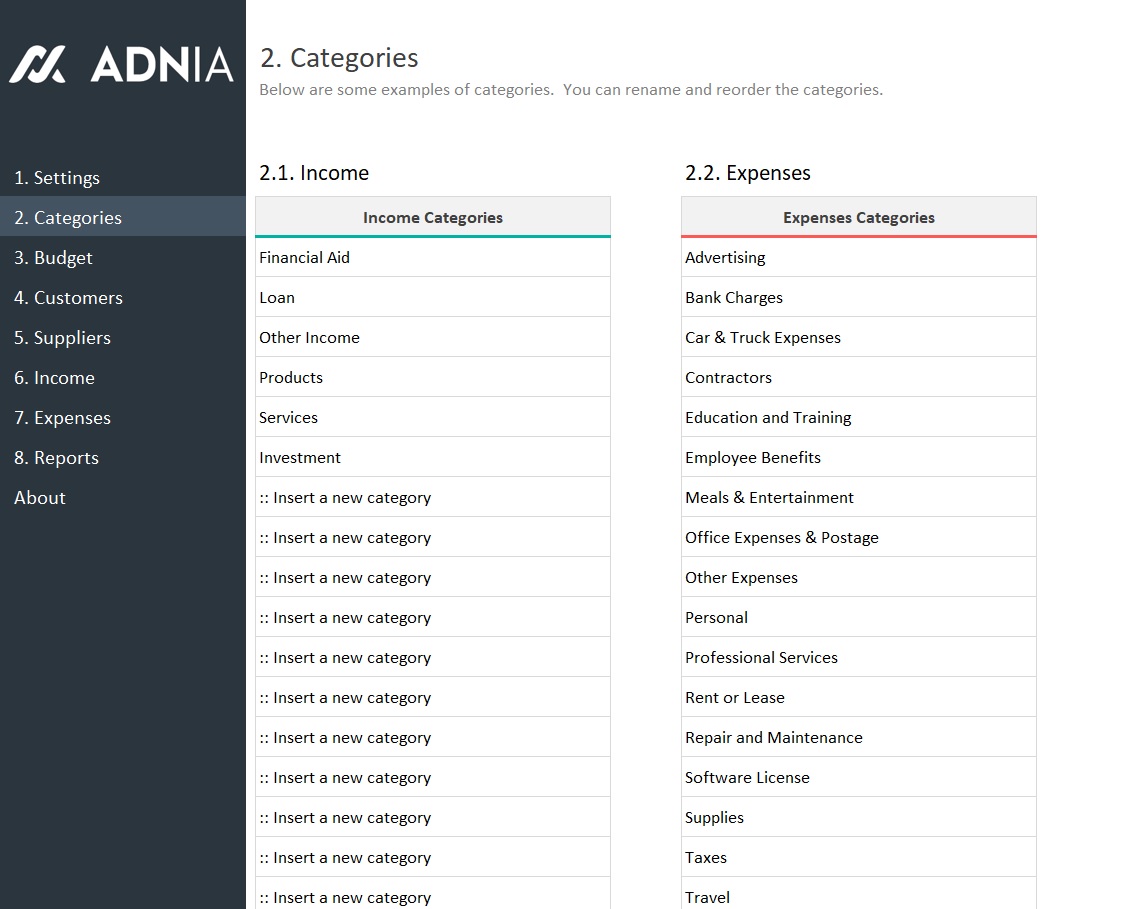Click the Contractors expense category

(x=859, y=378)
